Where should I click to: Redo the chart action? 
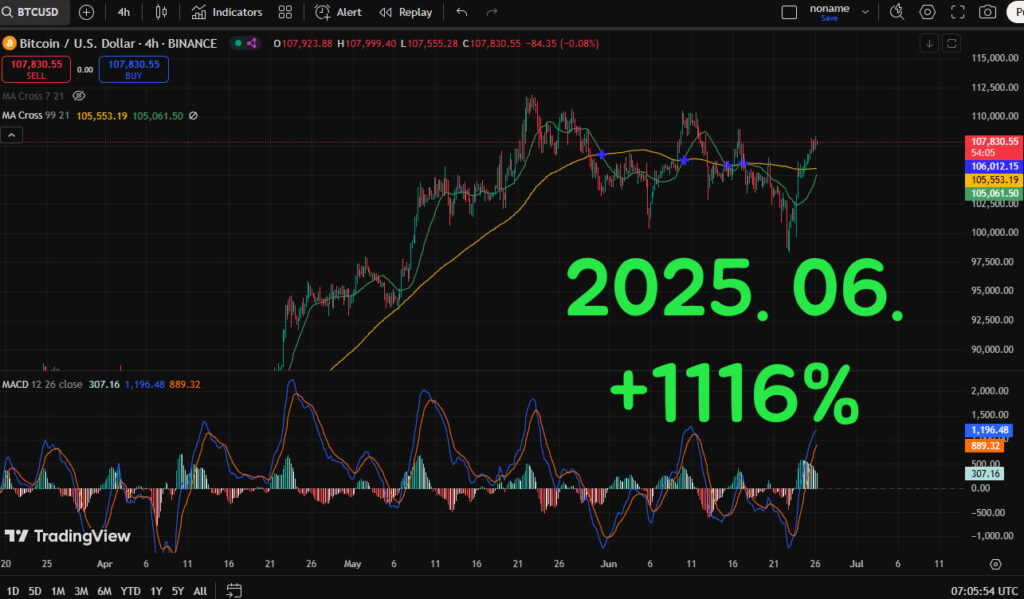click(492, 12)
